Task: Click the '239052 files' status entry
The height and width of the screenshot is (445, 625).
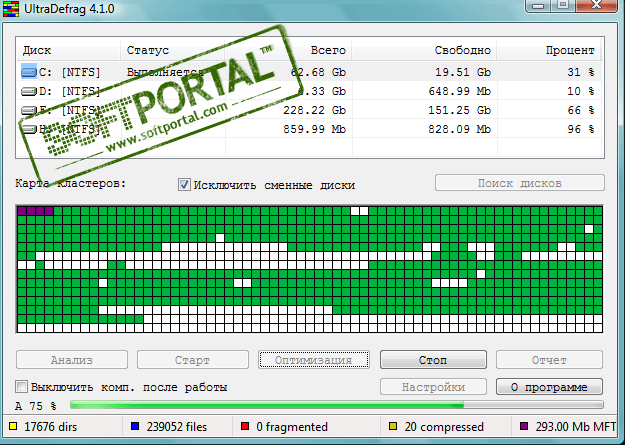Action: (x=177, y=427)
